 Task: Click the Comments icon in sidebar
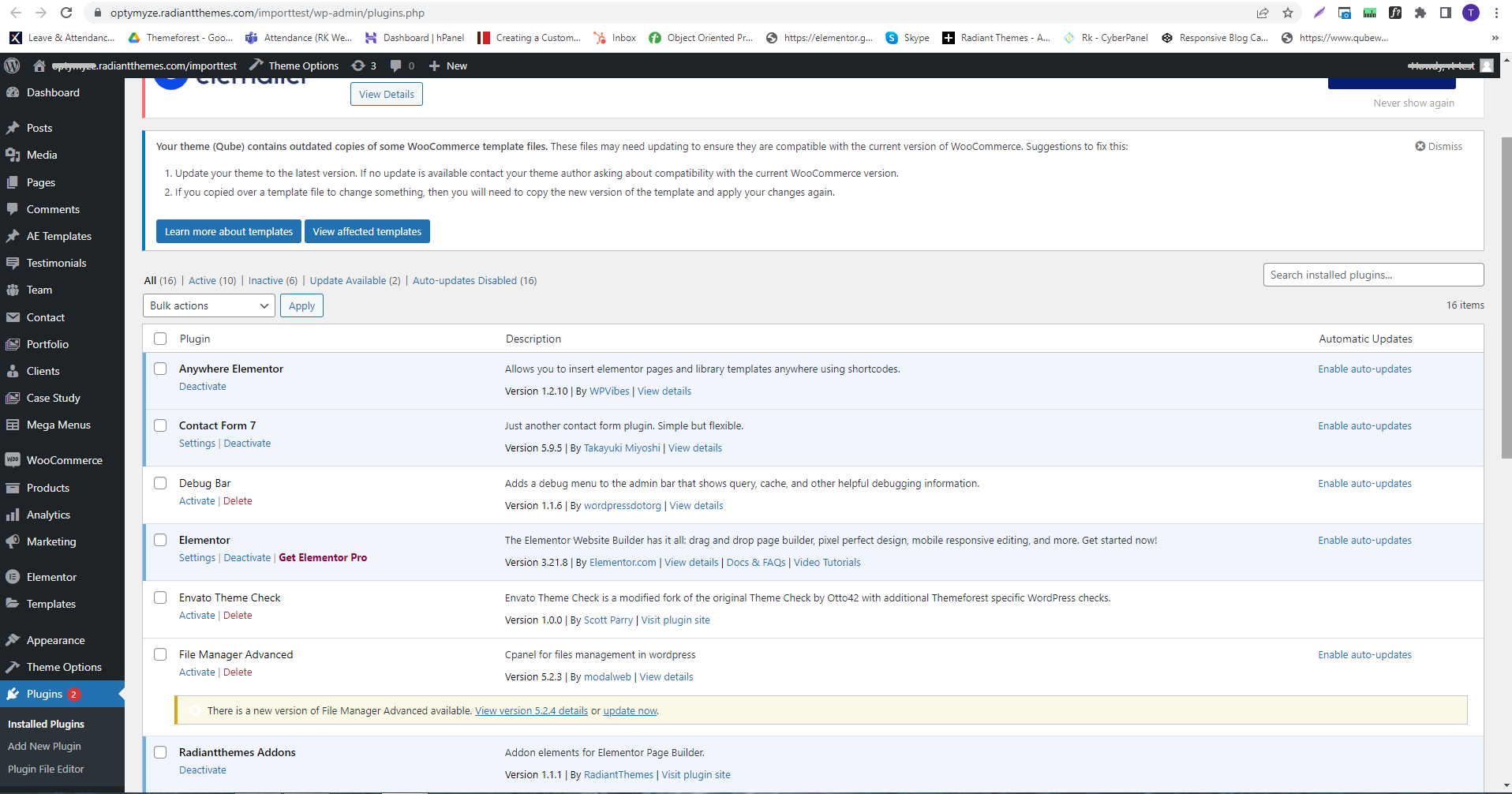13,209
